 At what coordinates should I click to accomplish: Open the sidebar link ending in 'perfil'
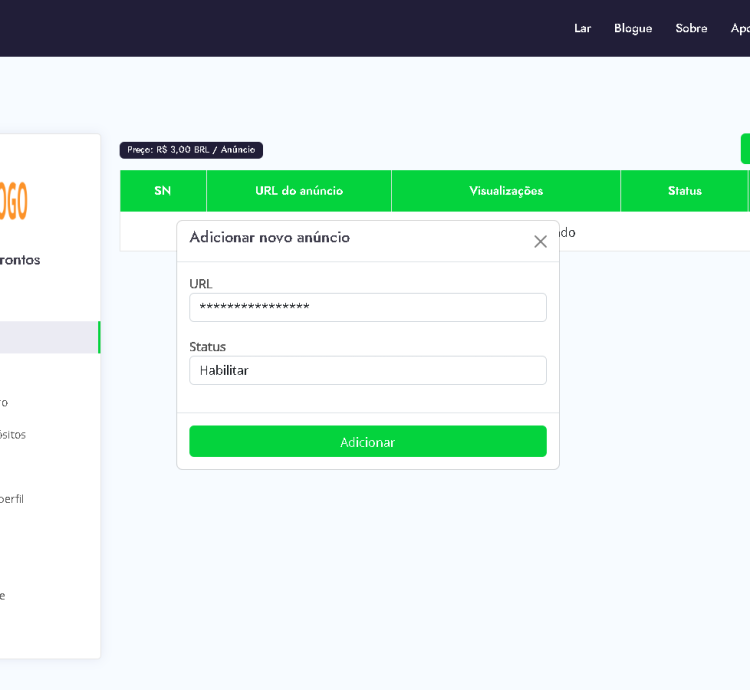[12, 498]
